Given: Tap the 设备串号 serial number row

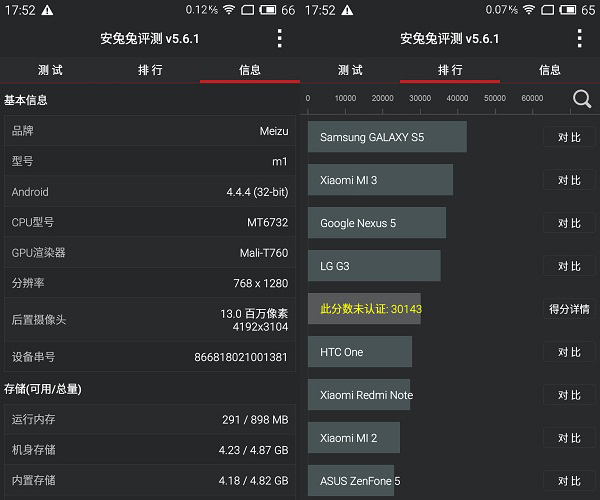Looking at the screenshot, I should 150,357.
